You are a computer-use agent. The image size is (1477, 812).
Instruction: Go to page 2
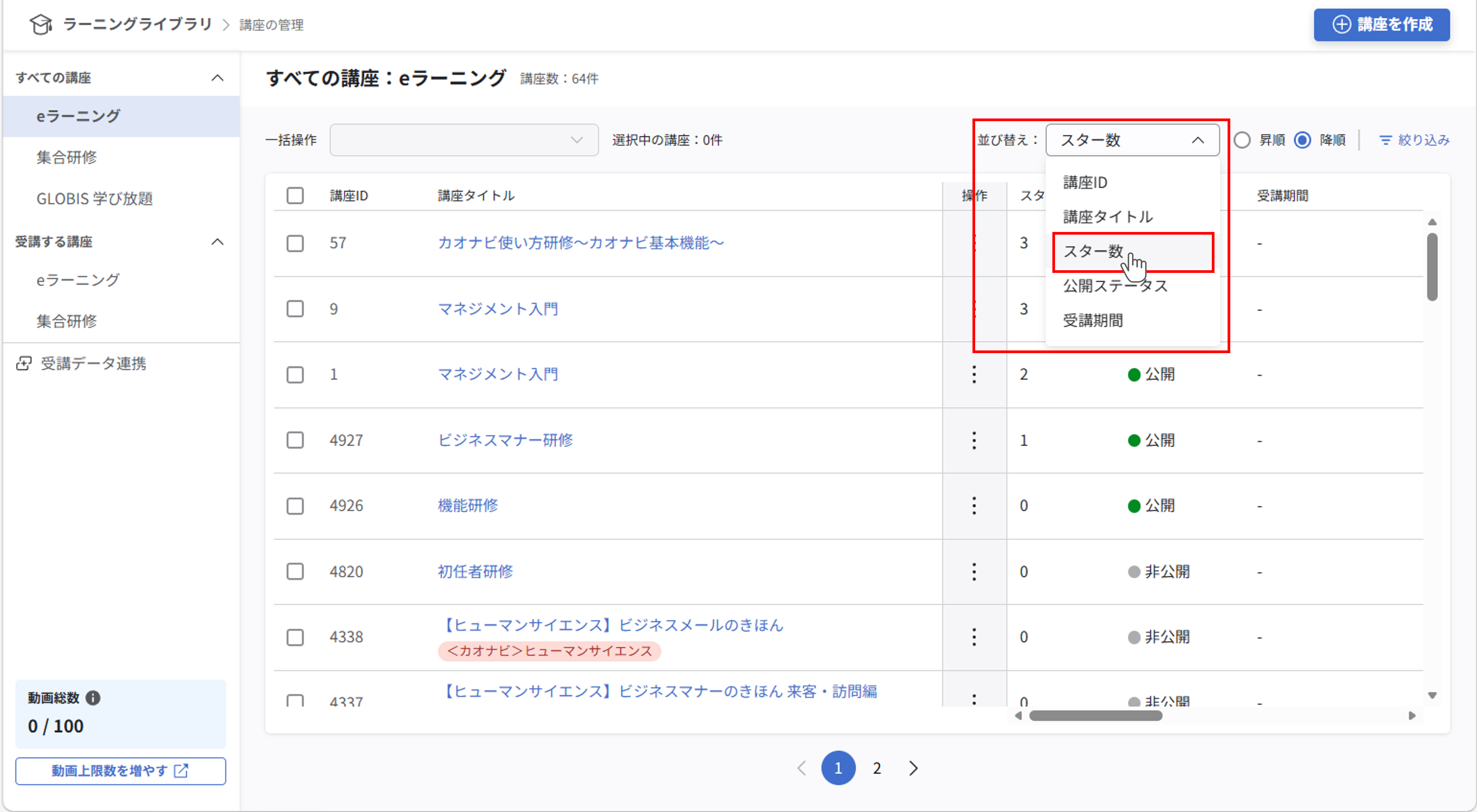pos(877,768)
